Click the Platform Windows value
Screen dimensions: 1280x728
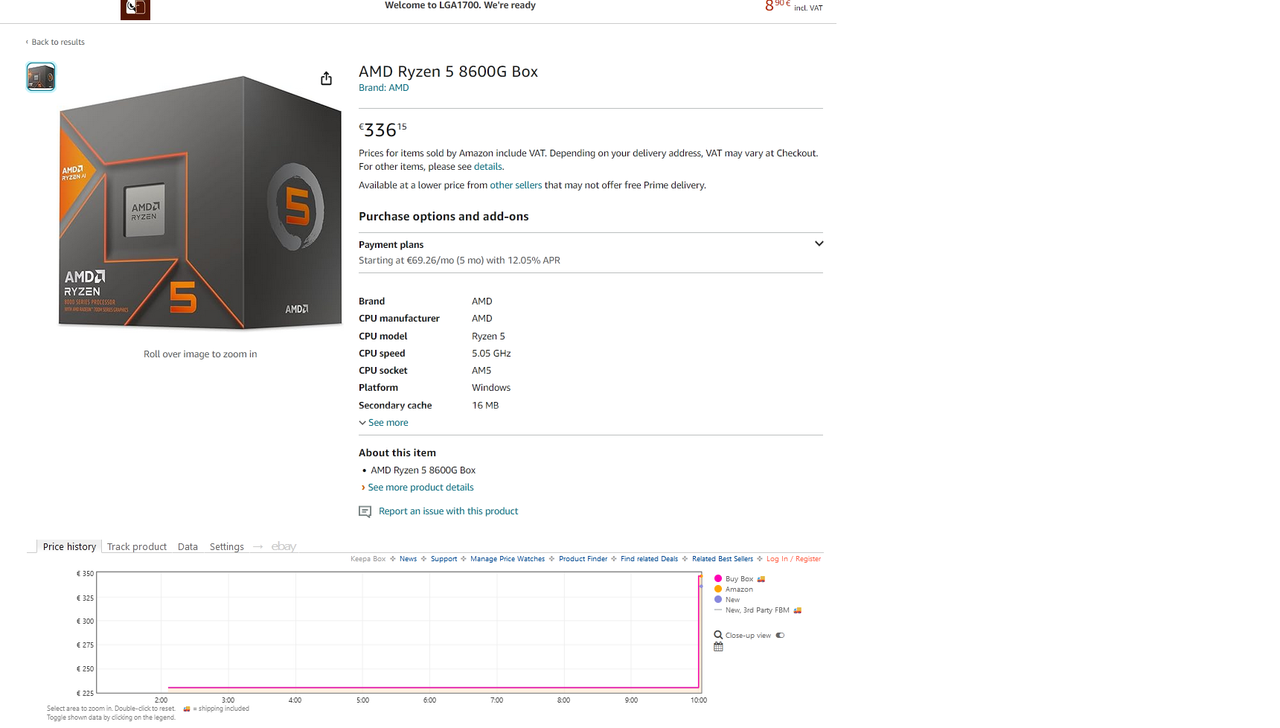coord(491,388)
